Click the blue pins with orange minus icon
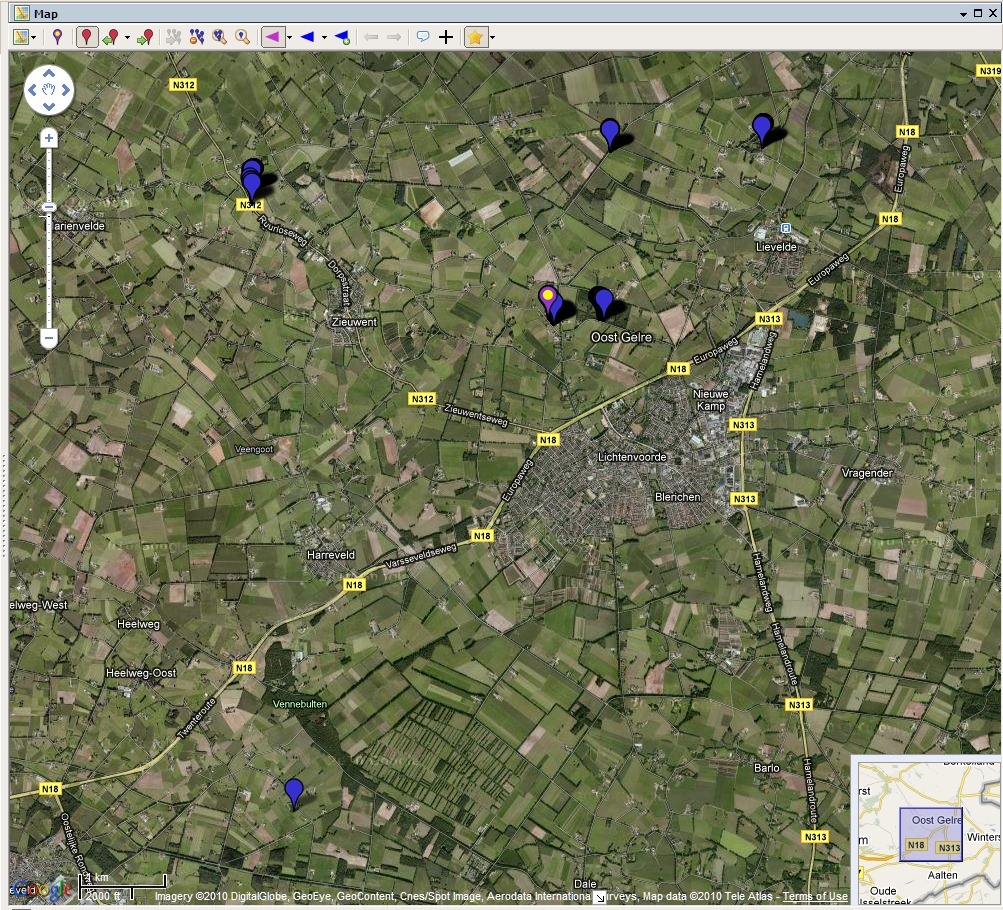 point(197,37)
